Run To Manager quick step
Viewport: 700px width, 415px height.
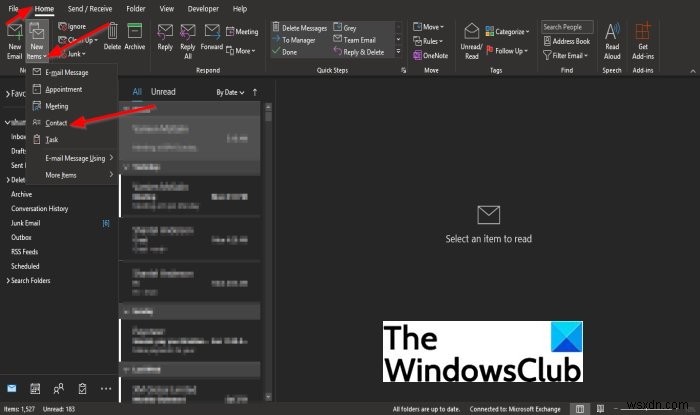pyautogui.click(x=294, y=40)
